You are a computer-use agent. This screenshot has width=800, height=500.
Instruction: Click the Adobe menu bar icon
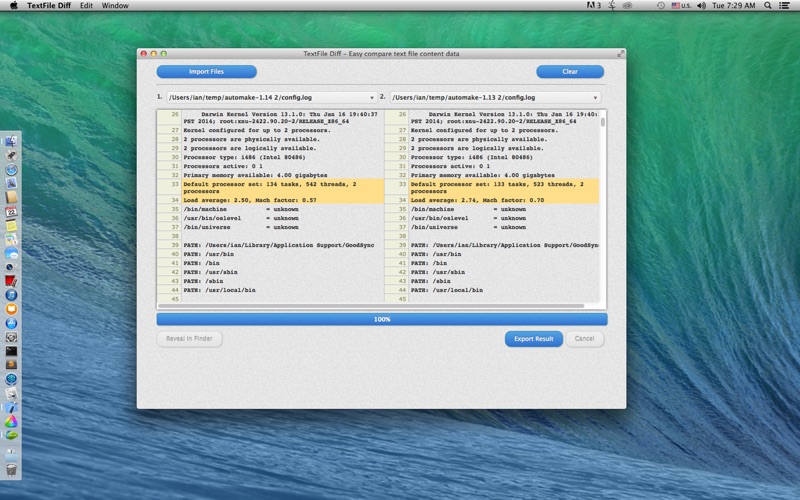click(x=593, y=6)
